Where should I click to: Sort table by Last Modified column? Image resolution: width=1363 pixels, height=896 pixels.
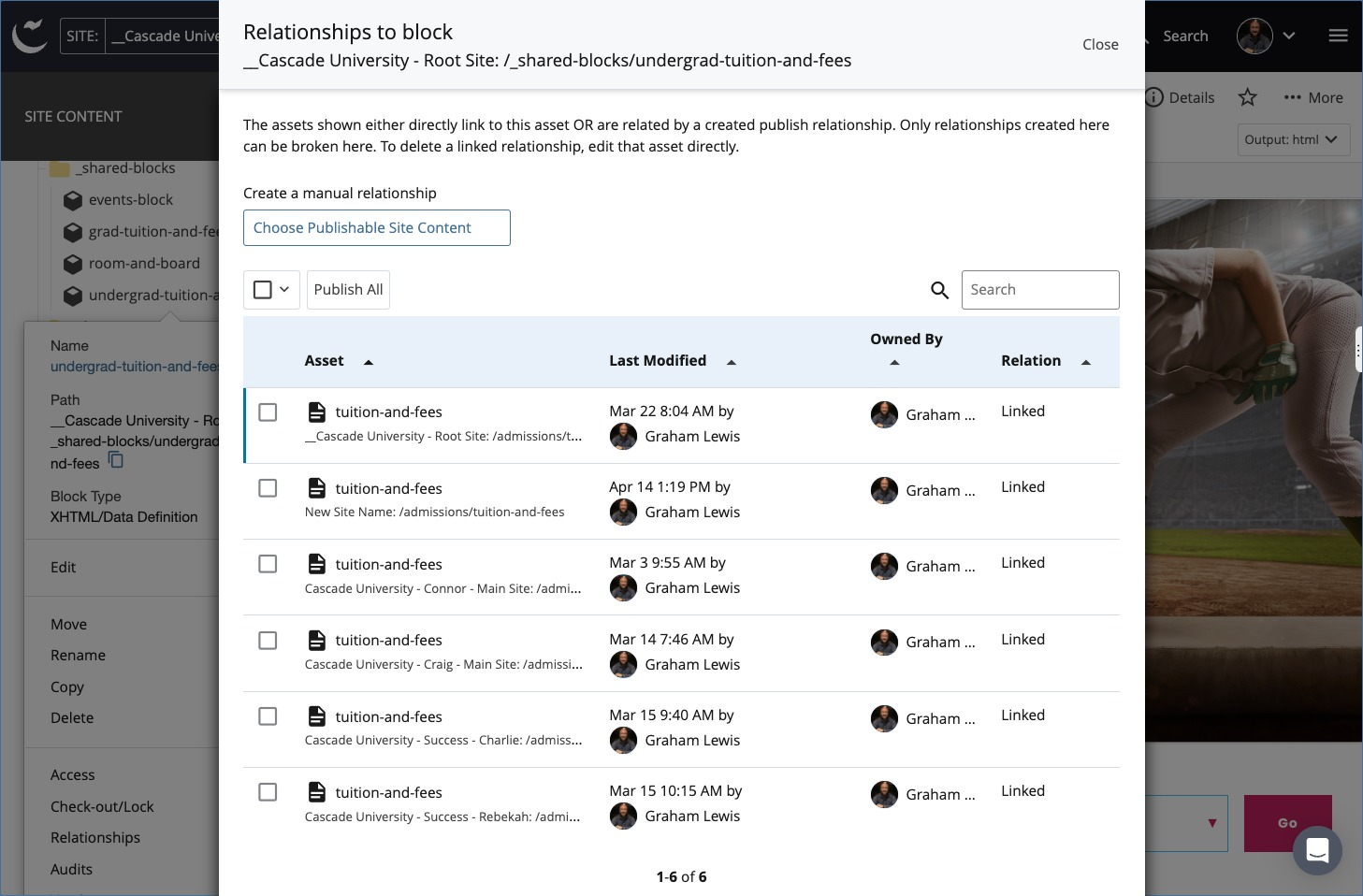[673, 361]
